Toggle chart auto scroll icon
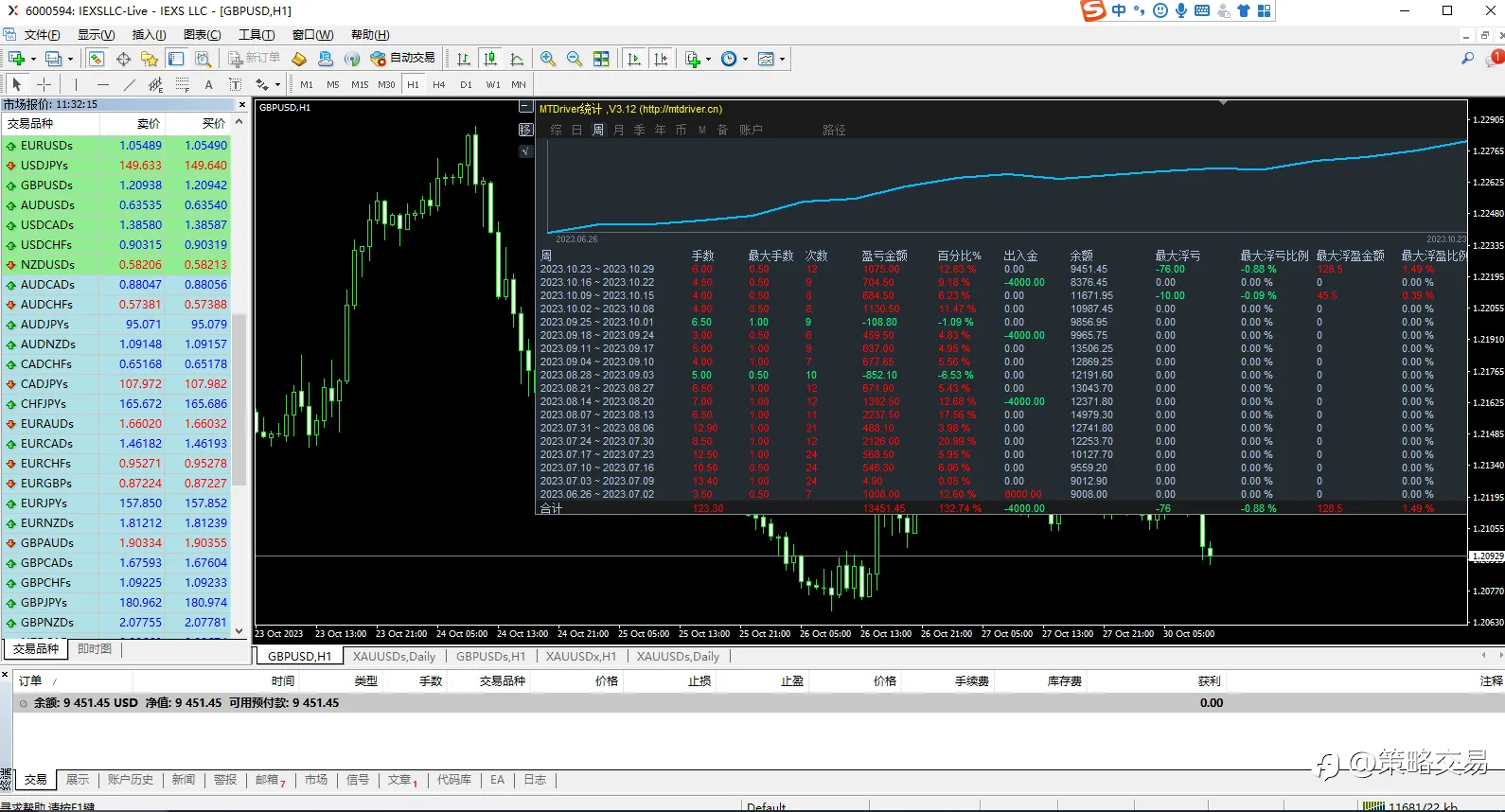Image resolution: width=1505 pixels, height=812 pixels. pos(634,59)
